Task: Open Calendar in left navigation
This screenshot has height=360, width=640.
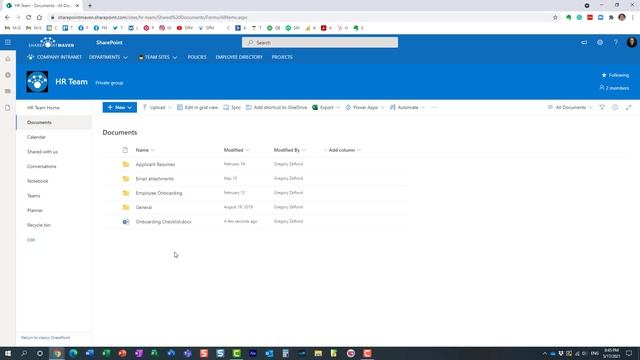Action: [36, 137]
